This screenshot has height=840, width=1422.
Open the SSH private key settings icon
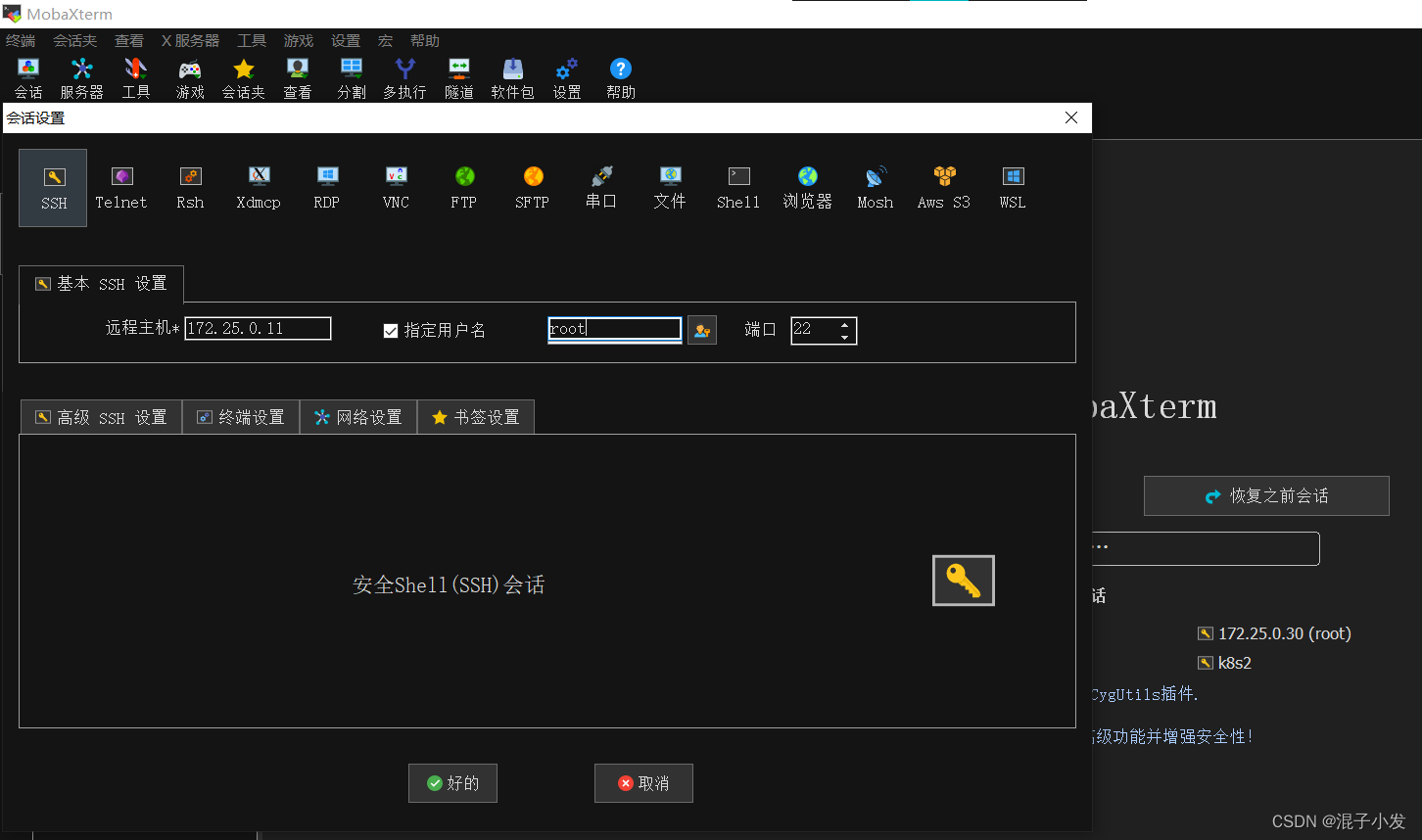(963, 580)
